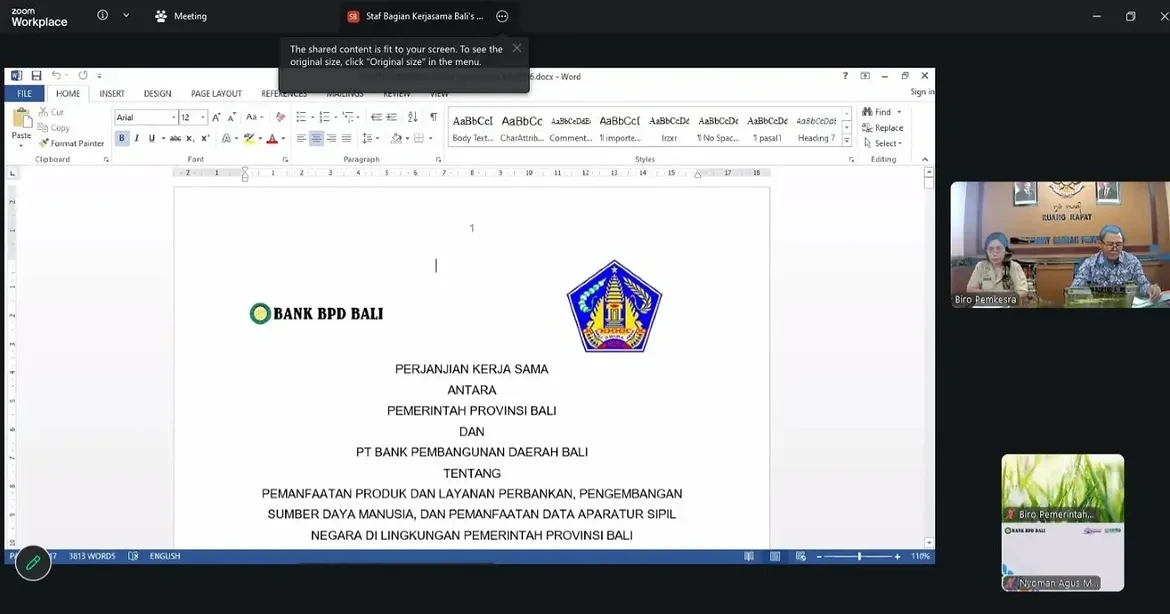The width and height of the screenshot is (1170, 614).
Task: Click the Meeting tab in Zoom
Action: (x=181, y=16)
